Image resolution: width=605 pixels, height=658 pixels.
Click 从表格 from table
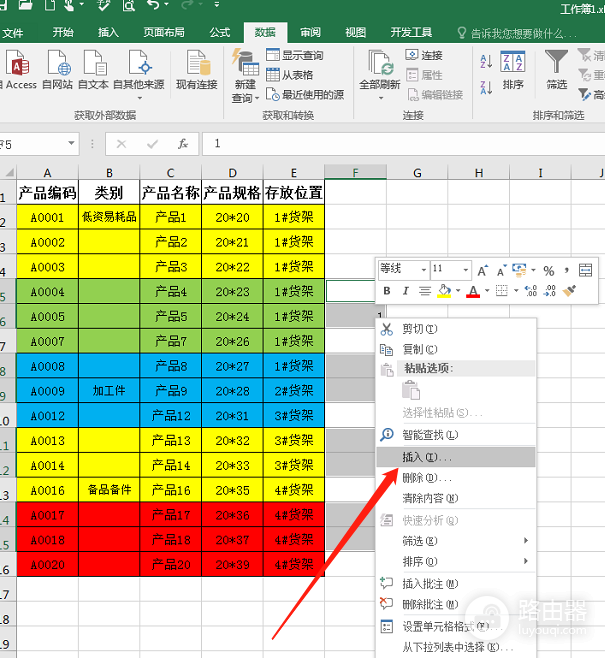pyautogui.click(x=289, y=75)
